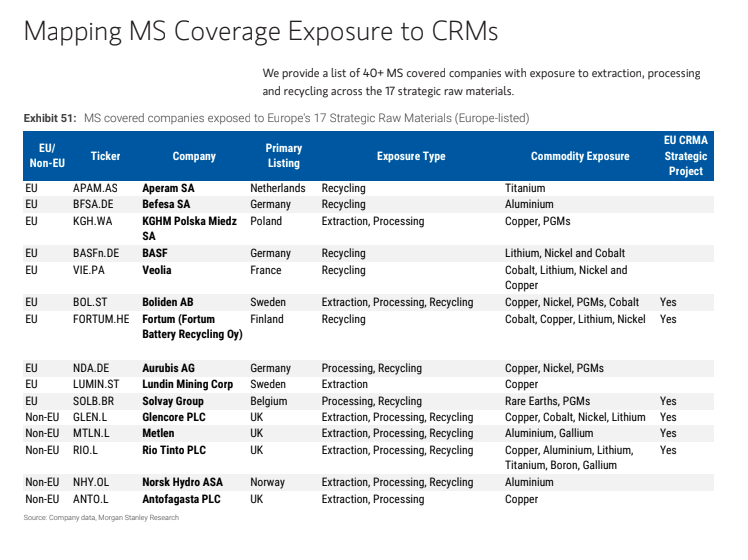Select company 'Lundin Mining Corp'

click(x=187, y=384)
